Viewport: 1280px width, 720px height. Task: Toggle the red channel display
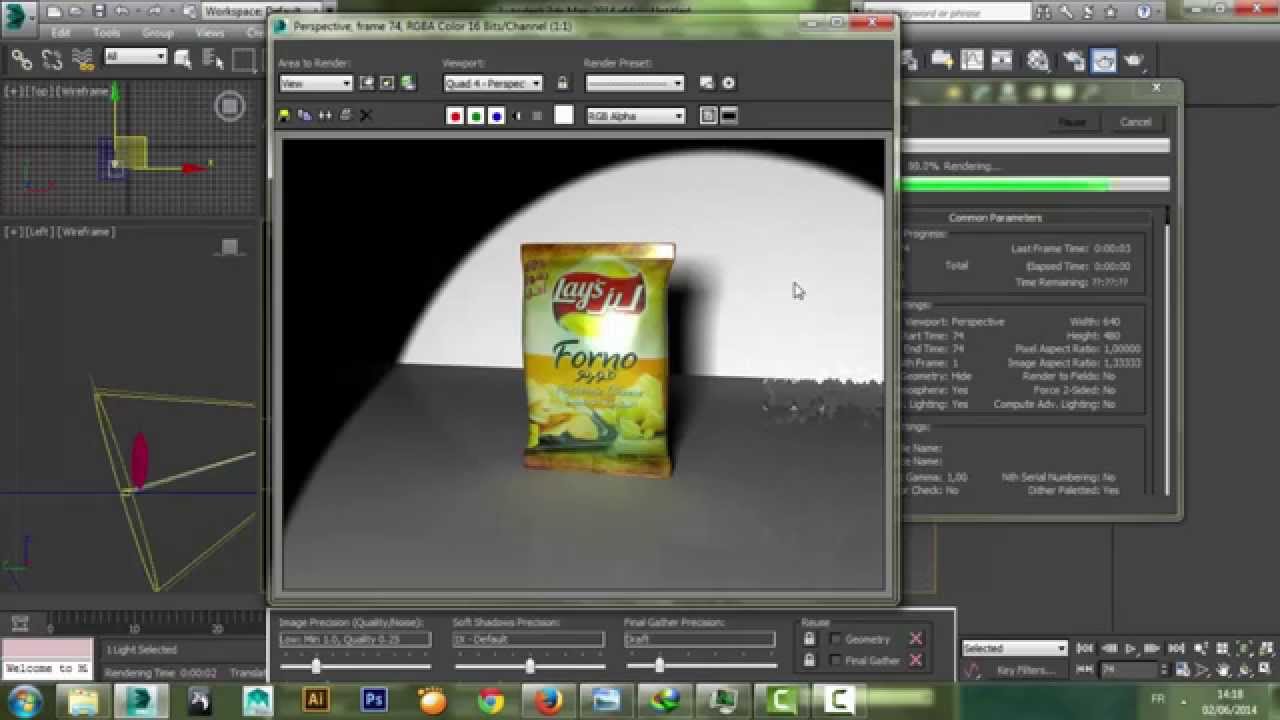(x=455, y=116)
